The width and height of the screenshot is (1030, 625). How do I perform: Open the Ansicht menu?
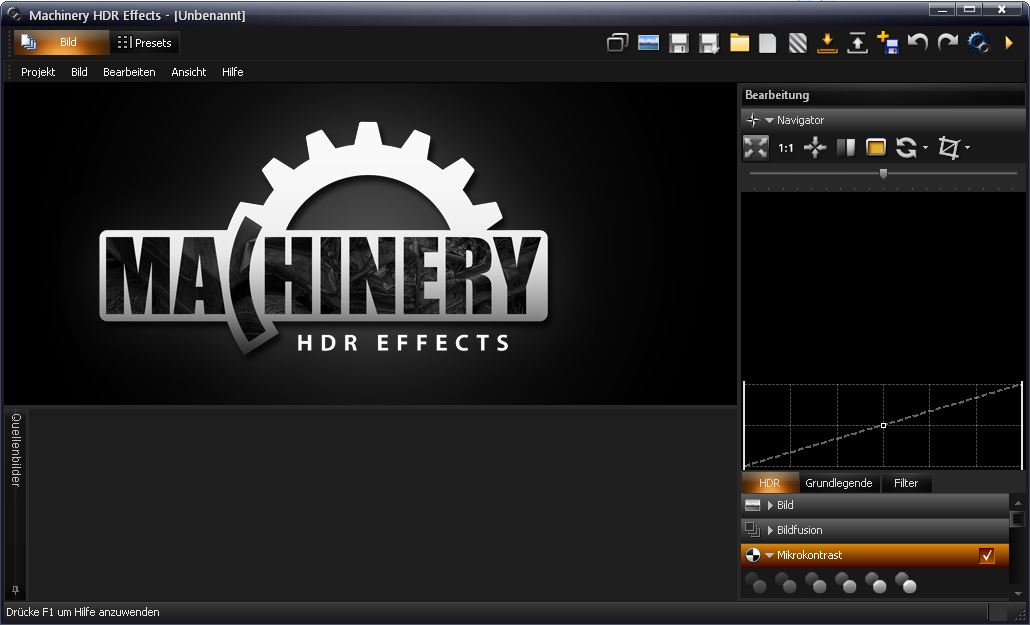(x=189, y=72)
